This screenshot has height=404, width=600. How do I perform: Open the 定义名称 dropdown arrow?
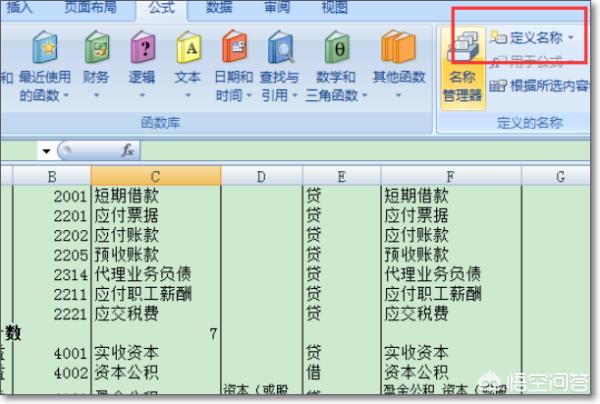[571, 37]
